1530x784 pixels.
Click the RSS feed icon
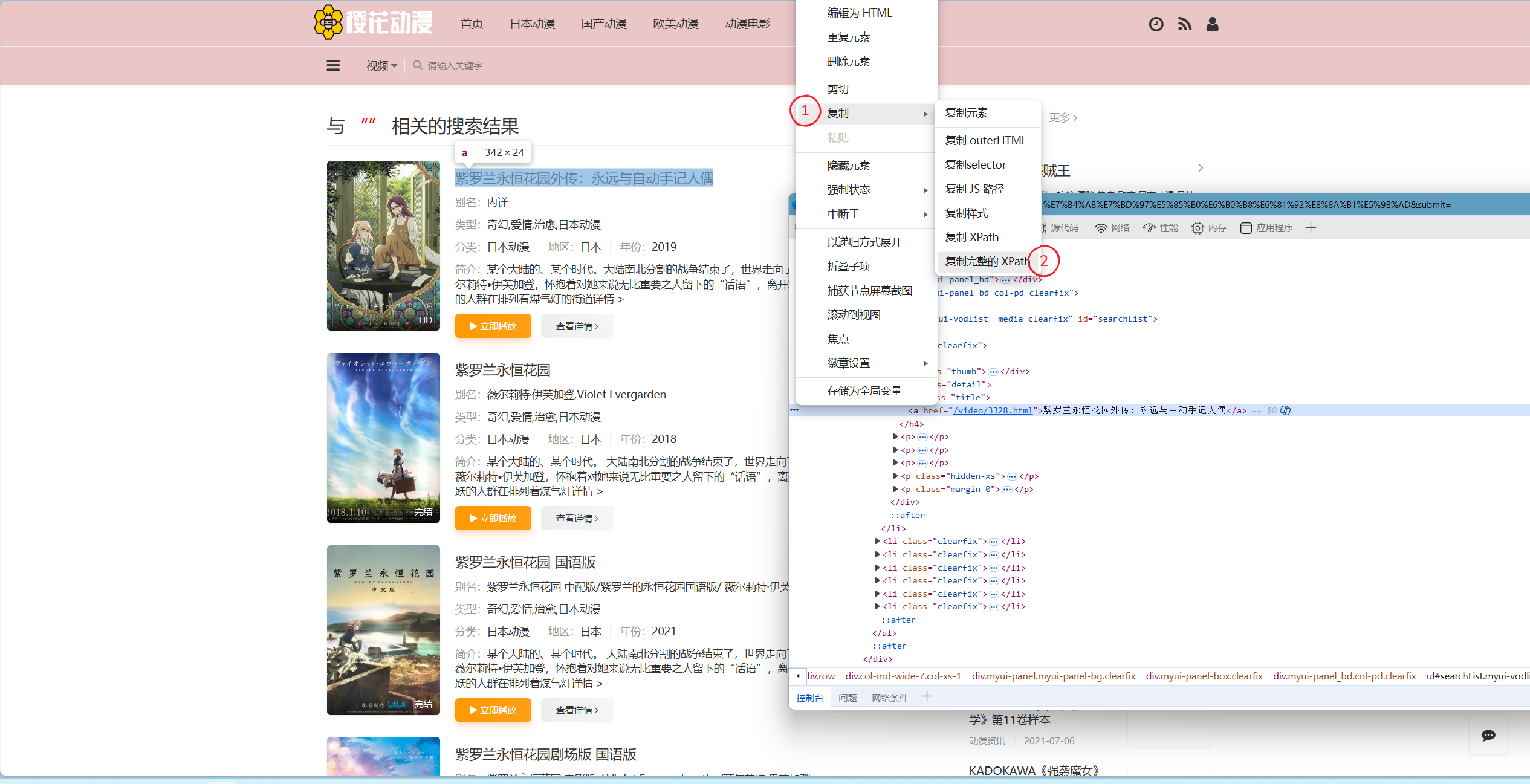(1184, 24)
